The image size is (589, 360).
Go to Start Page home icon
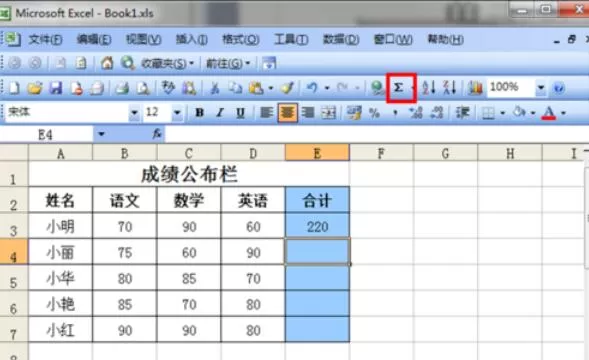click(107, 63)
